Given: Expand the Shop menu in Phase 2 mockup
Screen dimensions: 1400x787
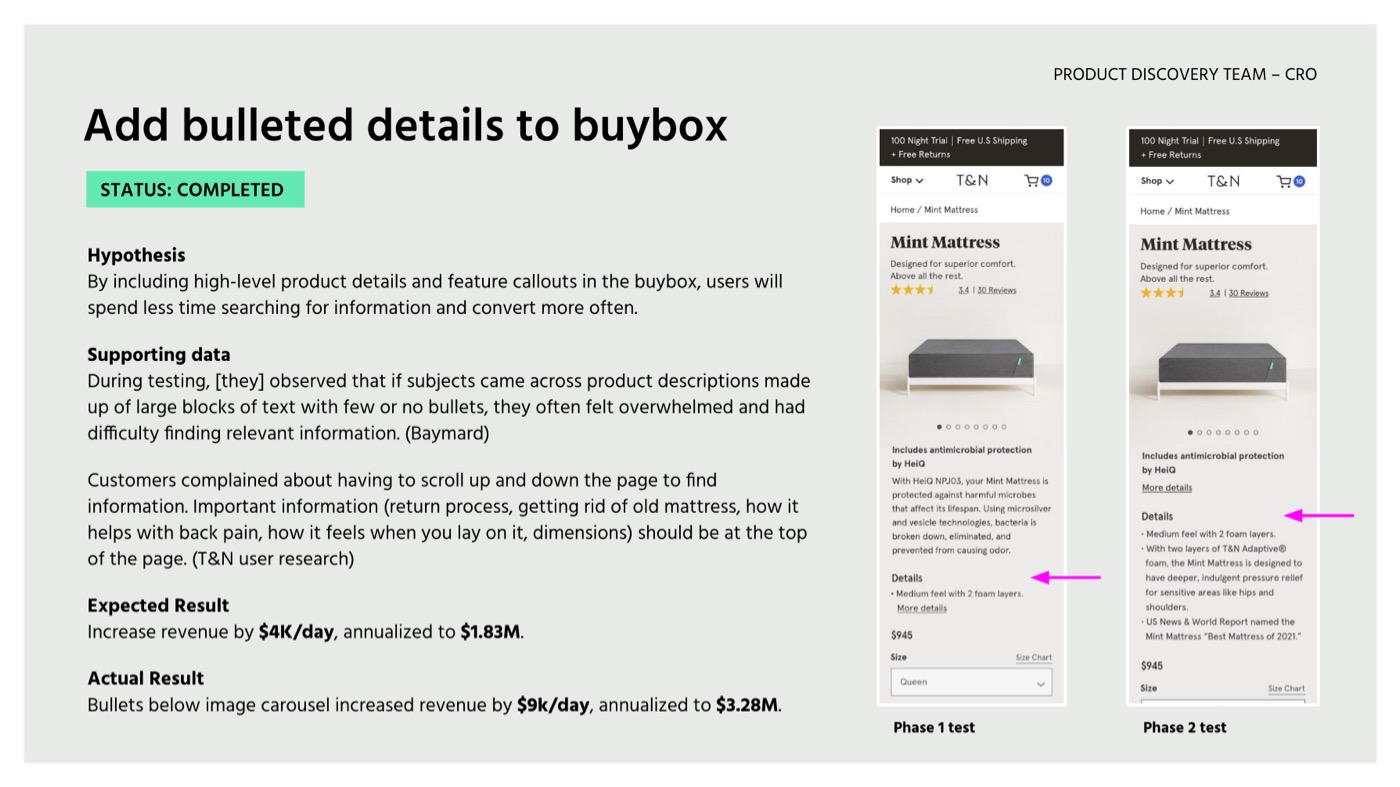Looking at the screenshot, I should (1157, 182).
